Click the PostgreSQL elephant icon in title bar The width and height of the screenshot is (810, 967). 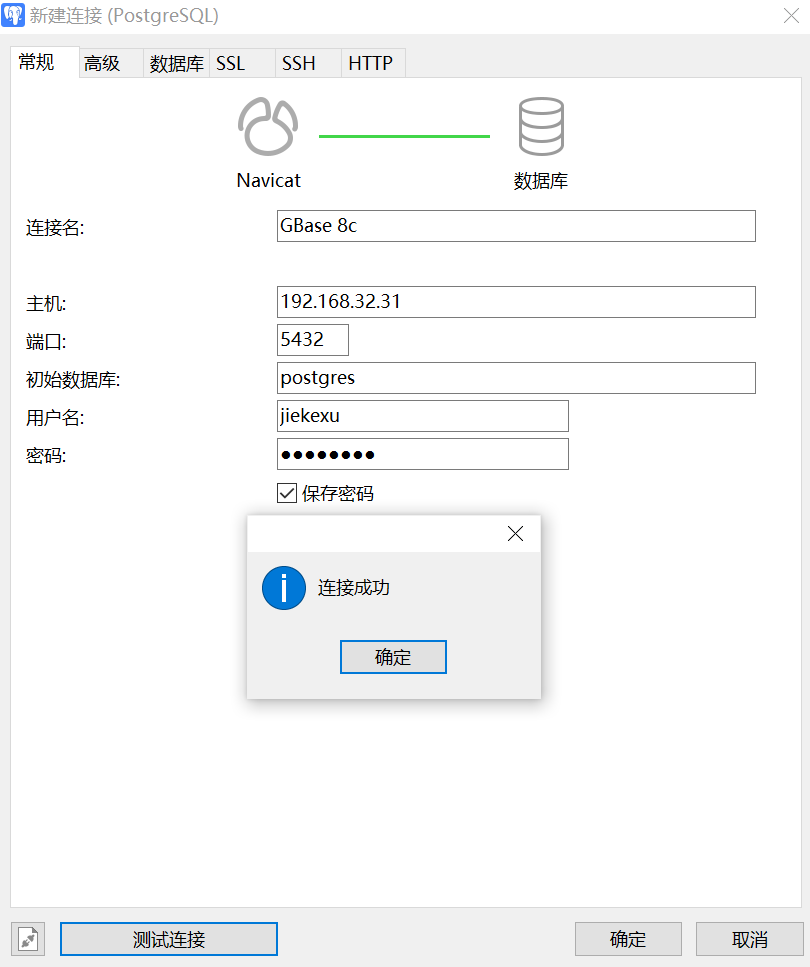click(14, 15)
